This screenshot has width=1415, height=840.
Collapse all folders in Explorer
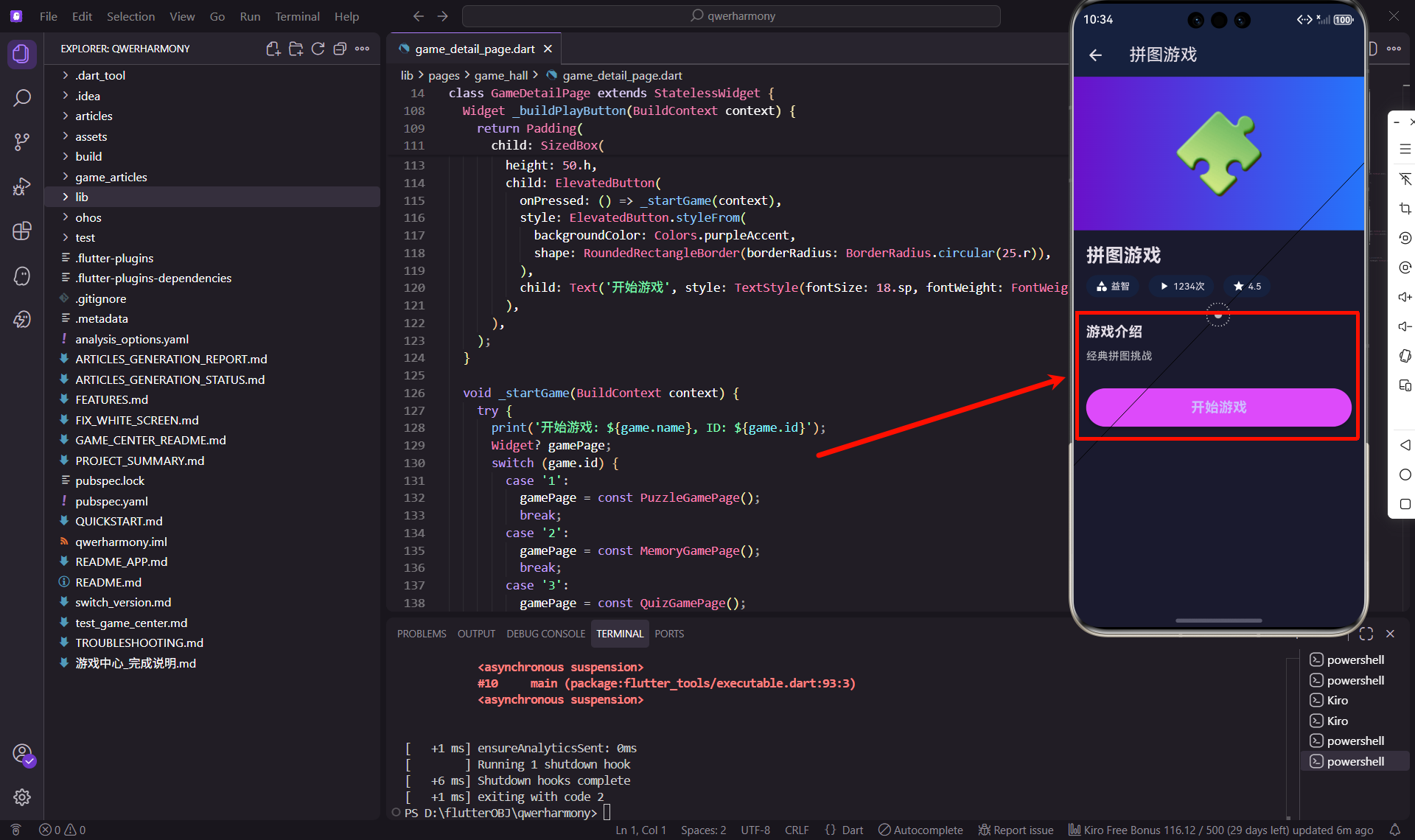340,49
